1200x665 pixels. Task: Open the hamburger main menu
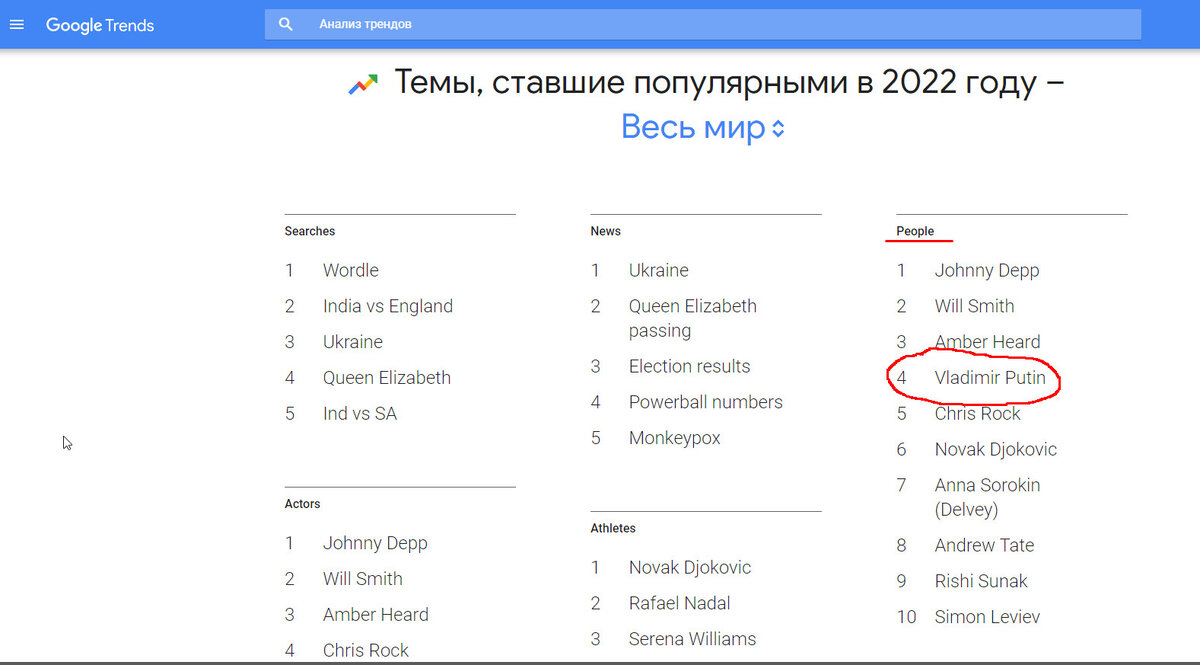pos(16,25)
